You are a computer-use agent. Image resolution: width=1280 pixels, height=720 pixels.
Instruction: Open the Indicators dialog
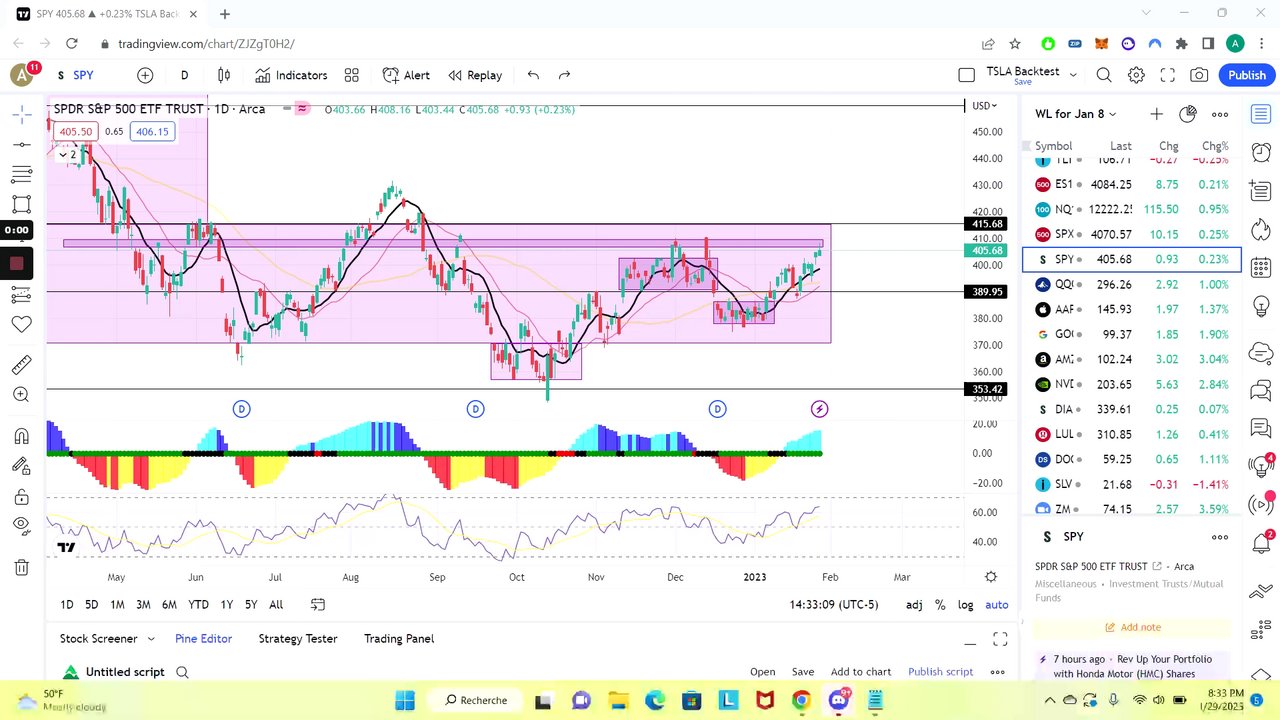pos(291,75)
